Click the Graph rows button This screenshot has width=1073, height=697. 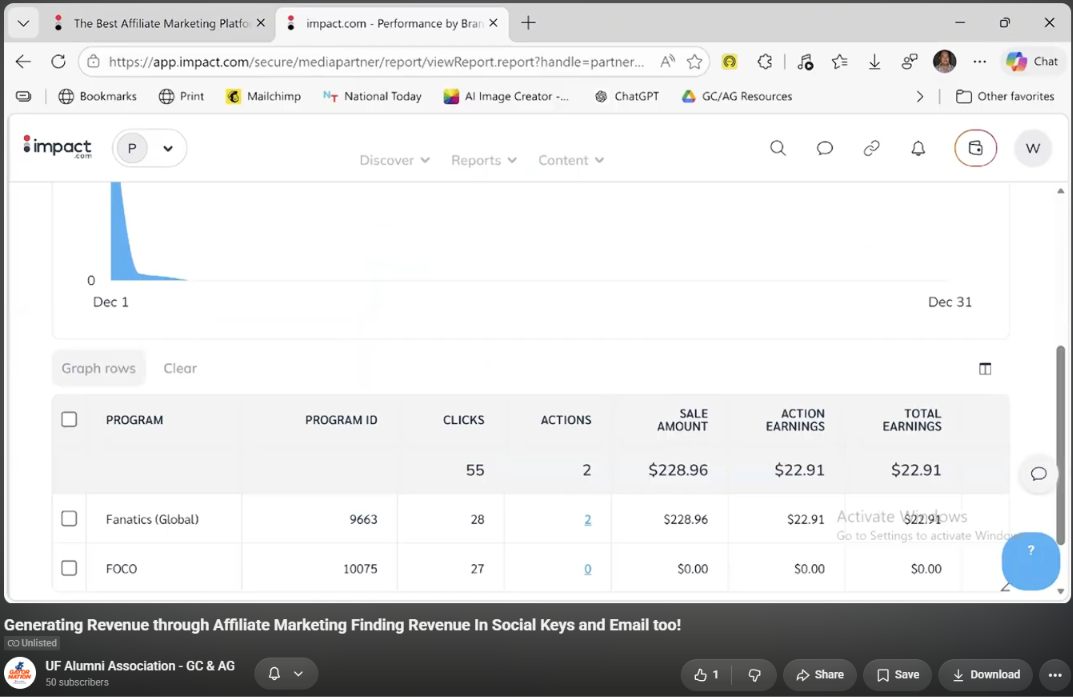click(99, 368)
